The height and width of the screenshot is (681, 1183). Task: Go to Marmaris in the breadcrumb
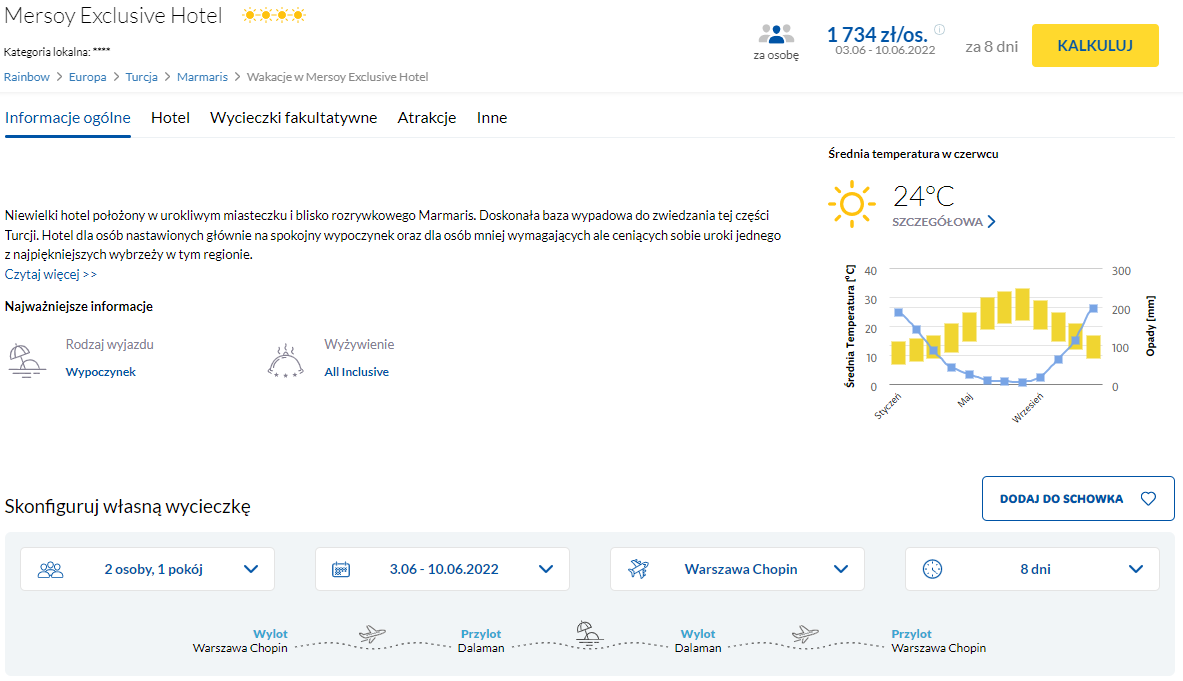click(202, 77)
